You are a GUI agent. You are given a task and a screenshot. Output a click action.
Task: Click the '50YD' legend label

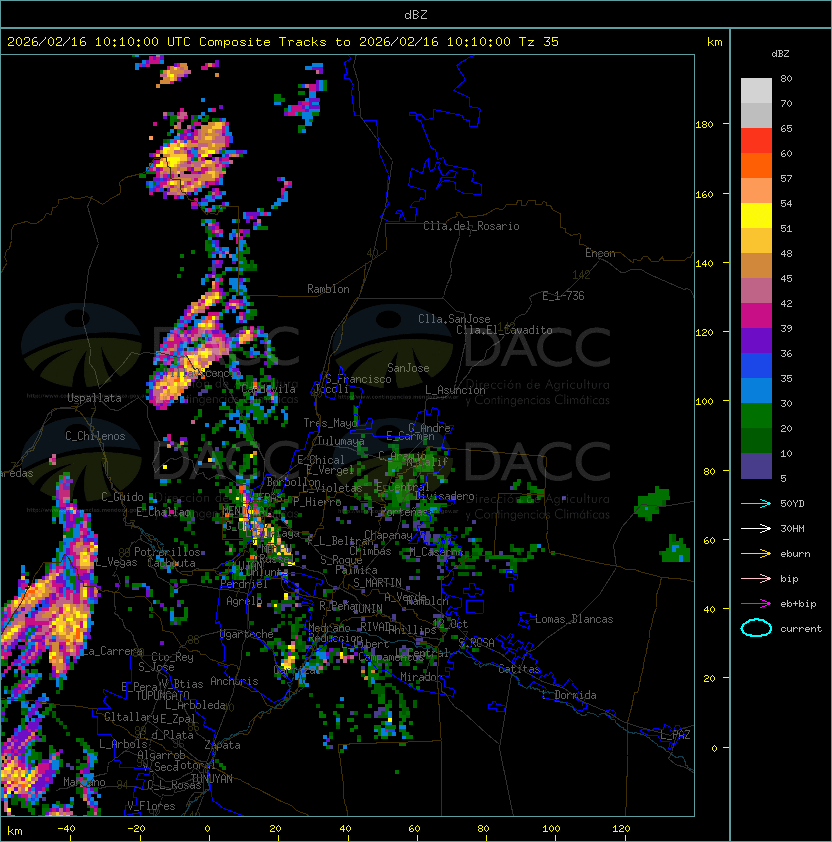pyautogui.click(x=792, y=503)
